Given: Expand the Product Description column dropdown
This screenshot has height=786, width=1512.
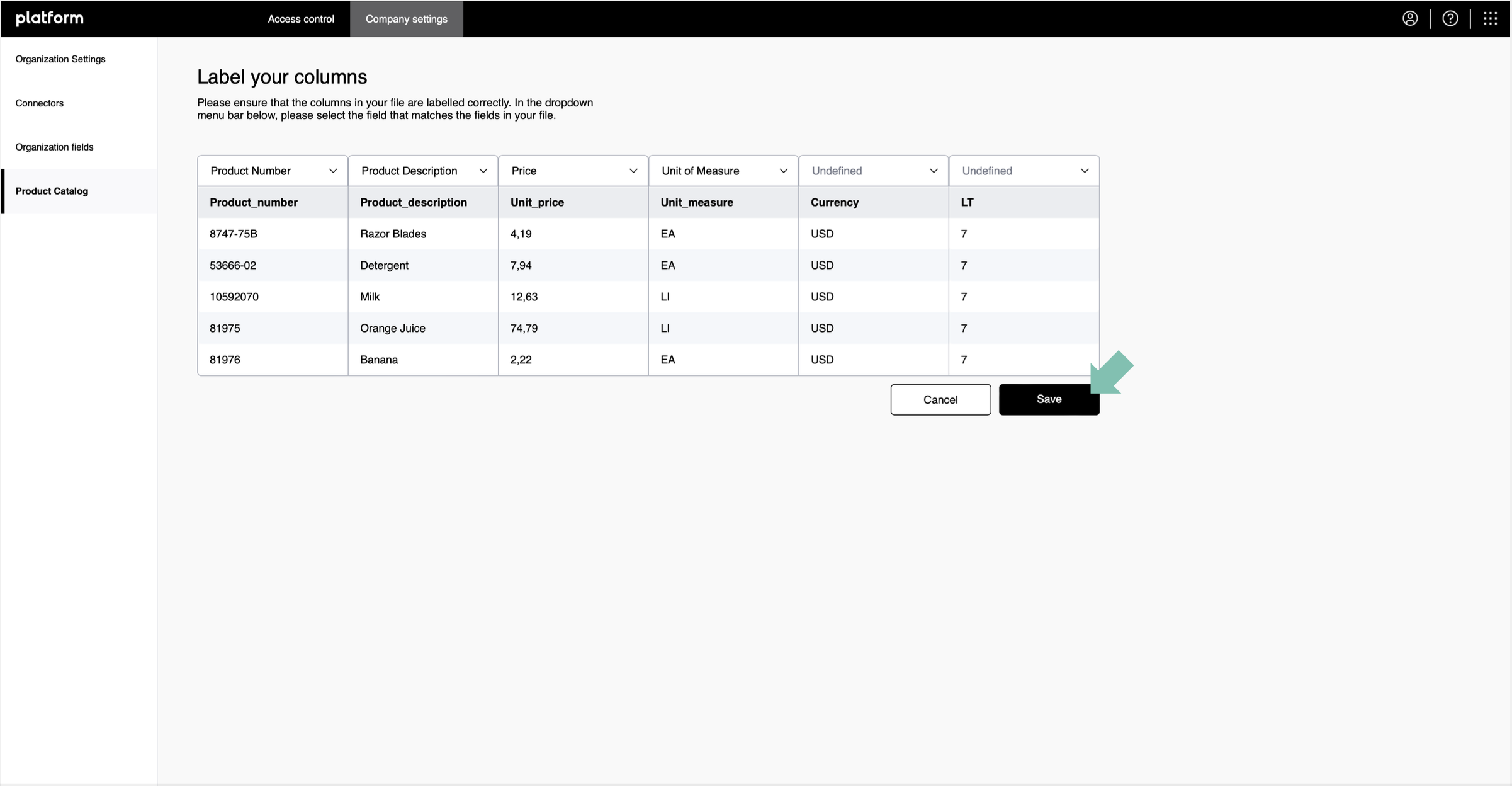Looking at the screenshot, I should point(423,171).
